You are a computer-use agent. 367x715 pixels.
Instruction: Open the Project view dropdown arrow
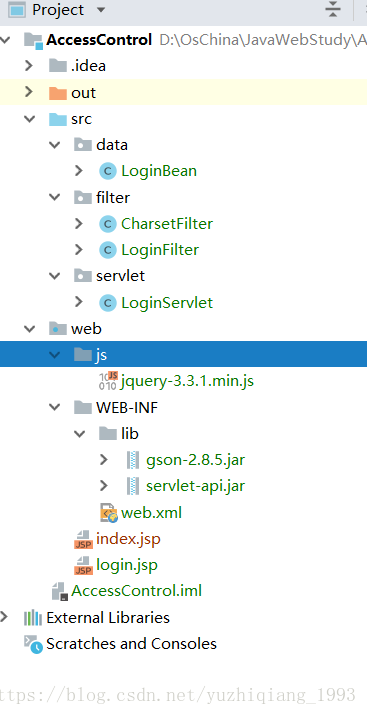(101, 10)
